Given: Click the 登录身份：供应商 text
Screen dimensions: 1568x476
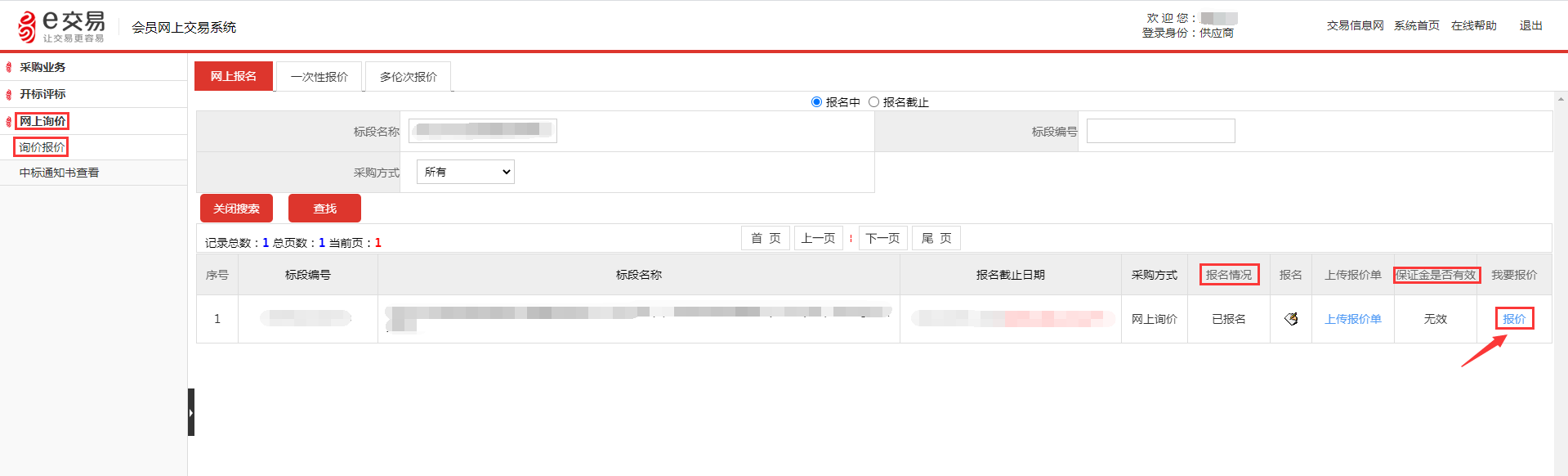Looking at the screenshot, I should pyautogui.click(x=1188, y=33).
